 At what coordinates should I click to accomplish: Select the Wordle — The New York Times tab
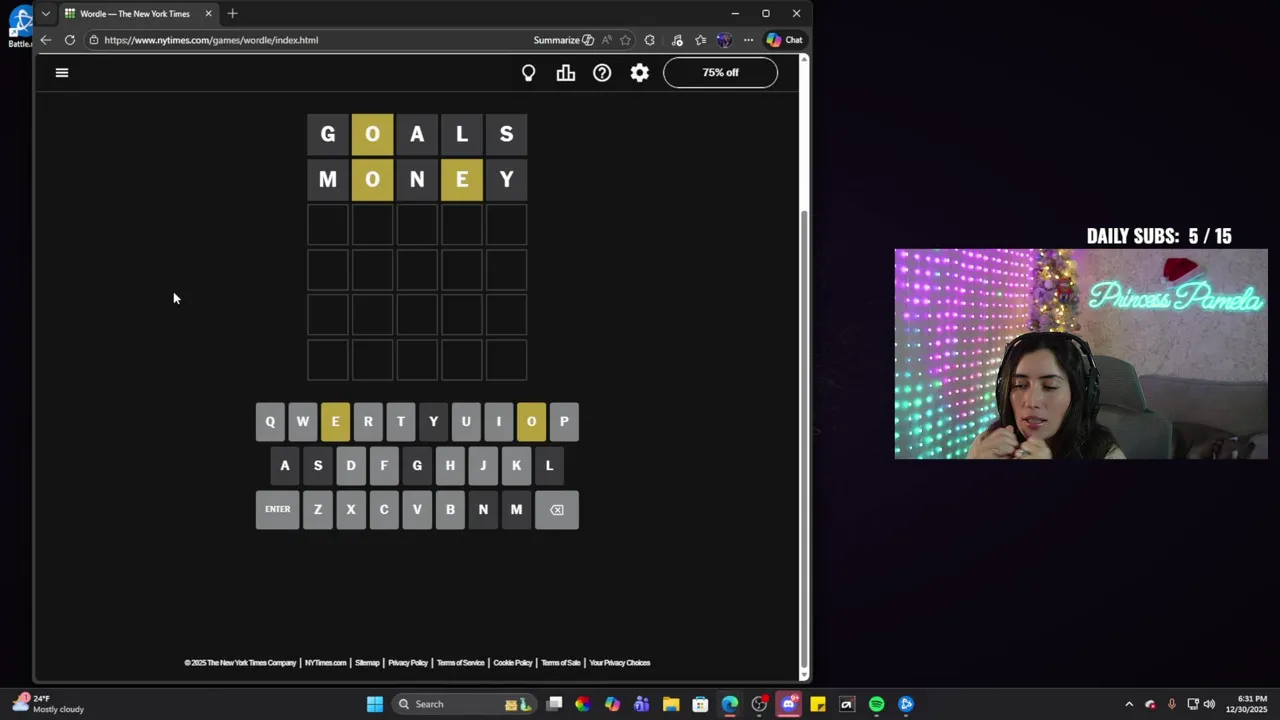tap(135, 14)
